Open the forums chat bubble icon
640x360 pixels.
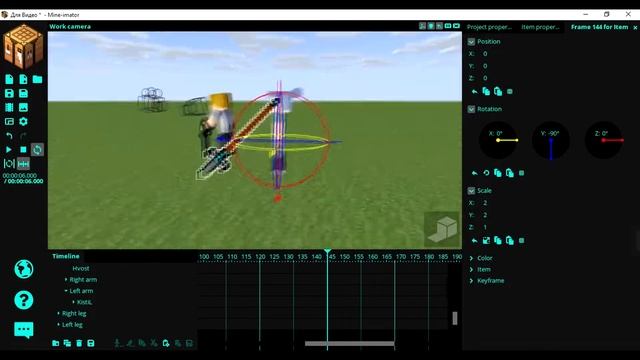pos(24,330)
